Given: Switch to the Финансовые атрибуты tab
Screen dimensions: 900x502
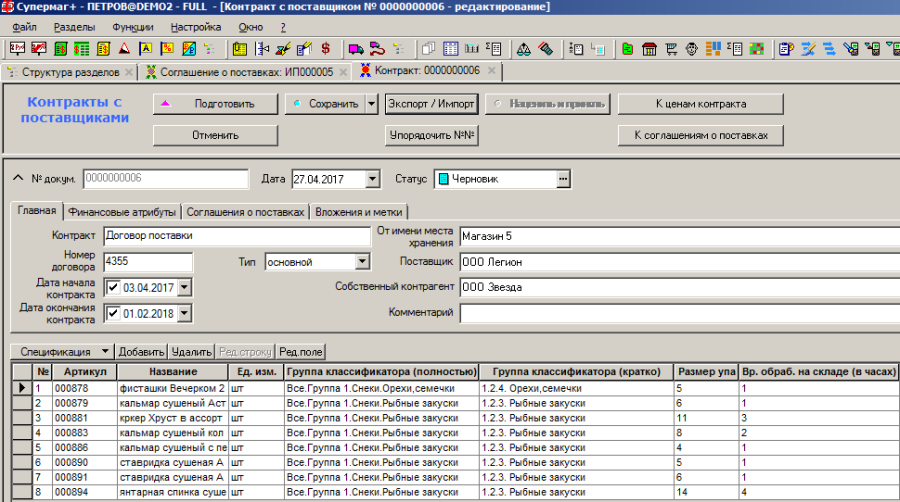Looking at the screenshot, I should (122, 212).
